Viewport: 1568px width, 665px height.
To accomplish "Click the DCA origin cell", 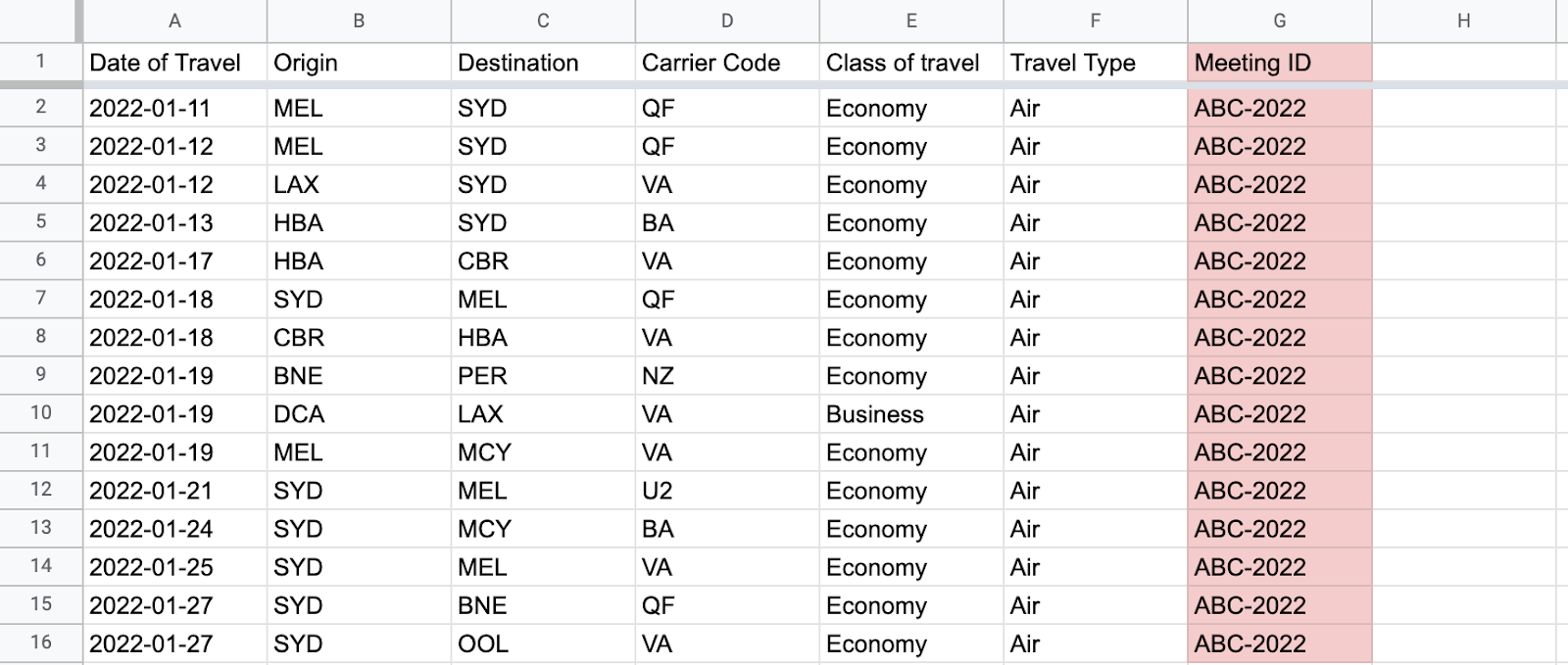I will [359, 414].
